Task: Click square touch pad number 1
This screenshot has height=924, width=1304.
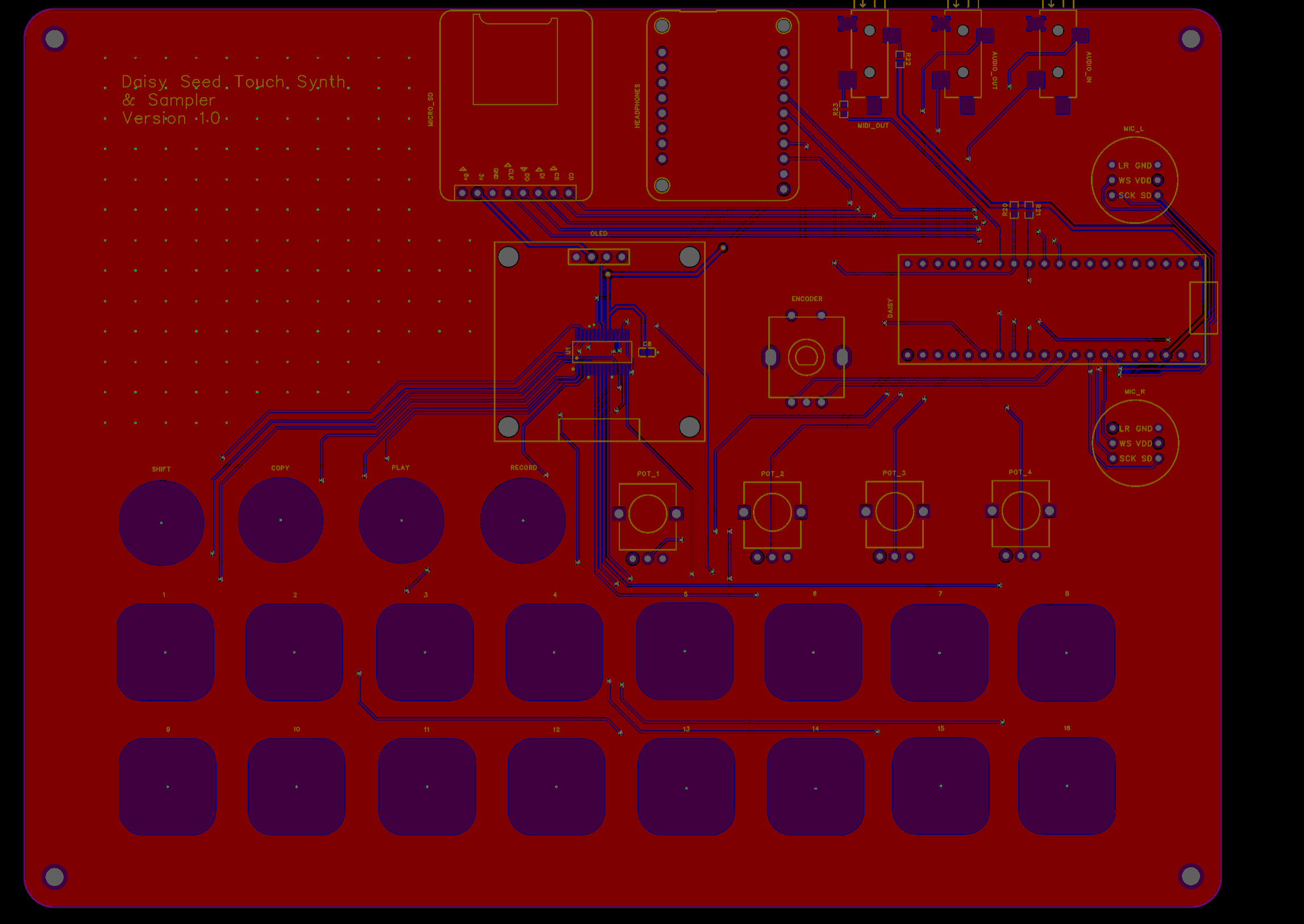Action: (x=165, y=652)
